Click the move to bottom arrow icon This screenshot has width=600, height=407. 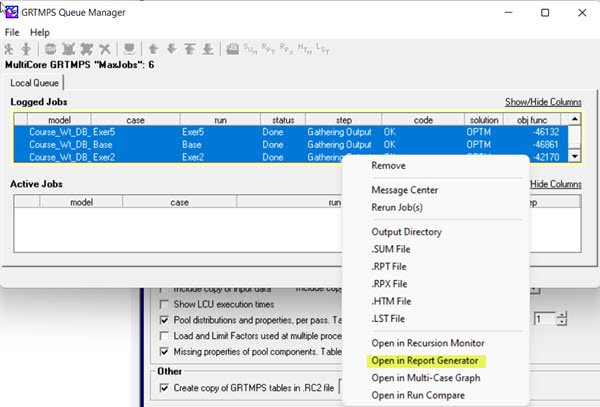(x=207, y=48)
